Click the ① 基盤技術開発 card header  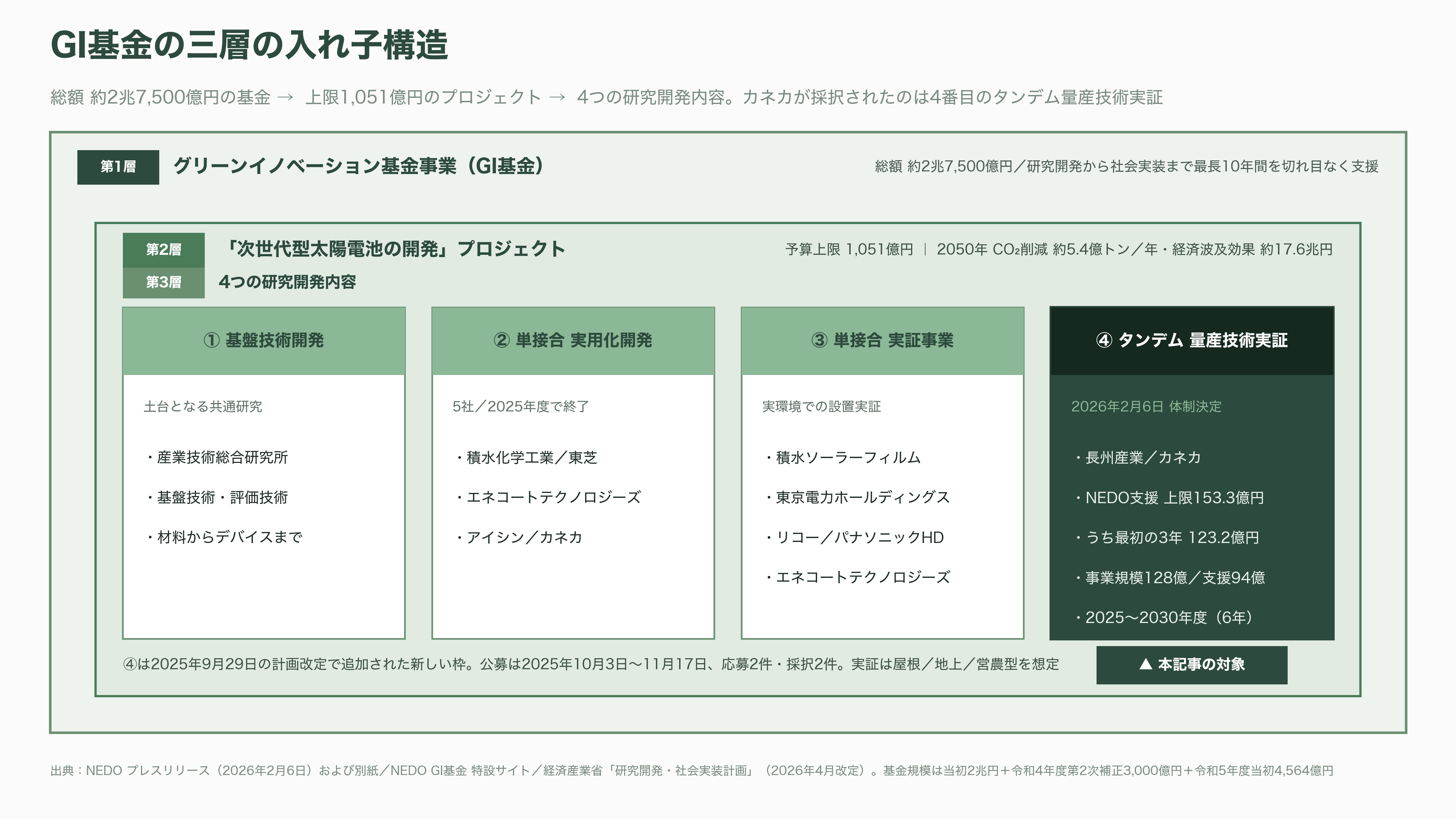pos(264,341)
